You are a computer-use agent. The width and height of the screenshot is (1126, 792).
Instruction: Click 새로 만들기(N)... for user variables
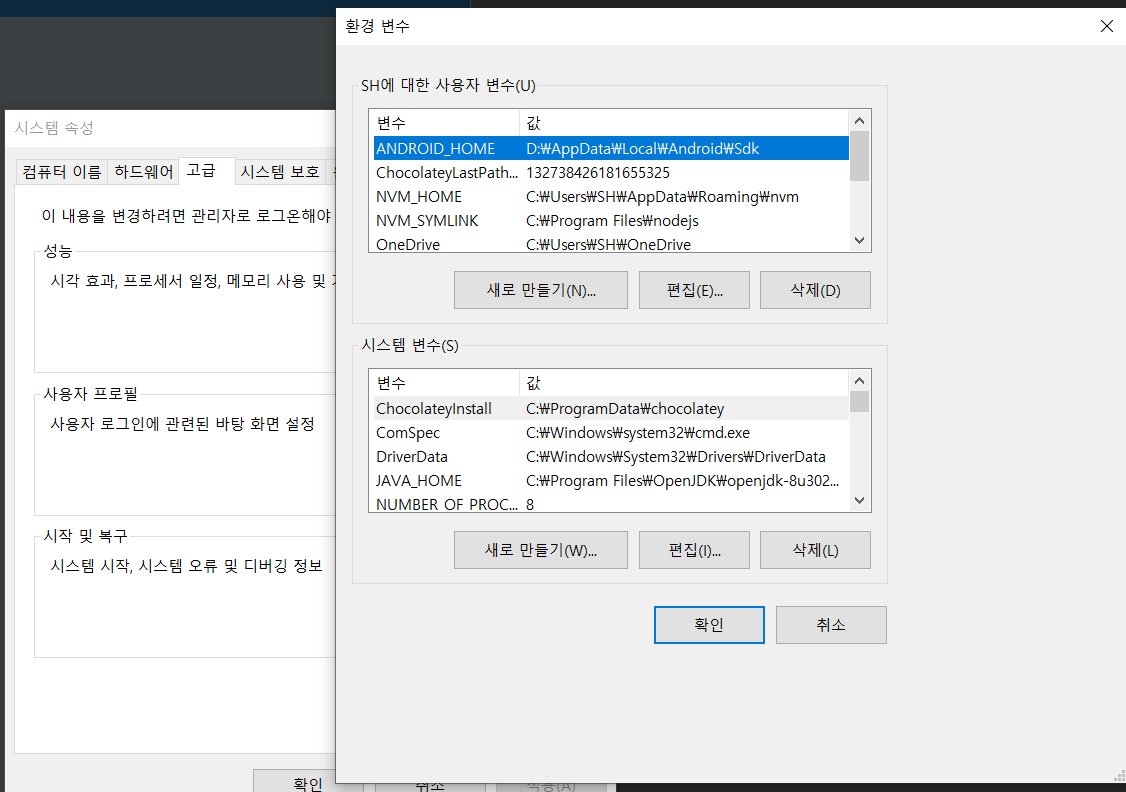pos(541,290)
